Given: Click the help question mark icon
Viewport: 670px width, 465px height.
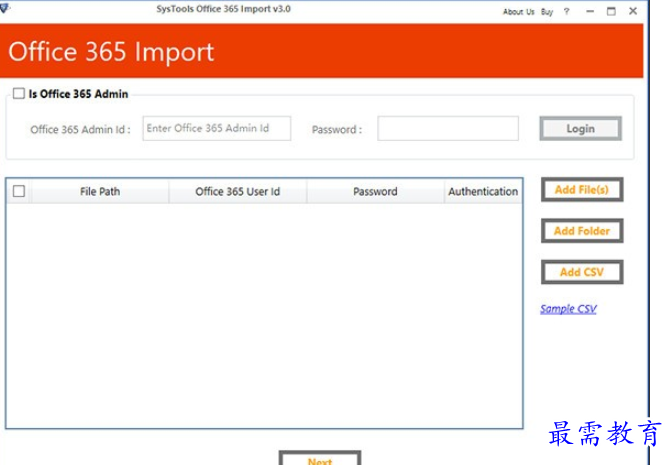Looking at the screenshot, I should 567,12.
